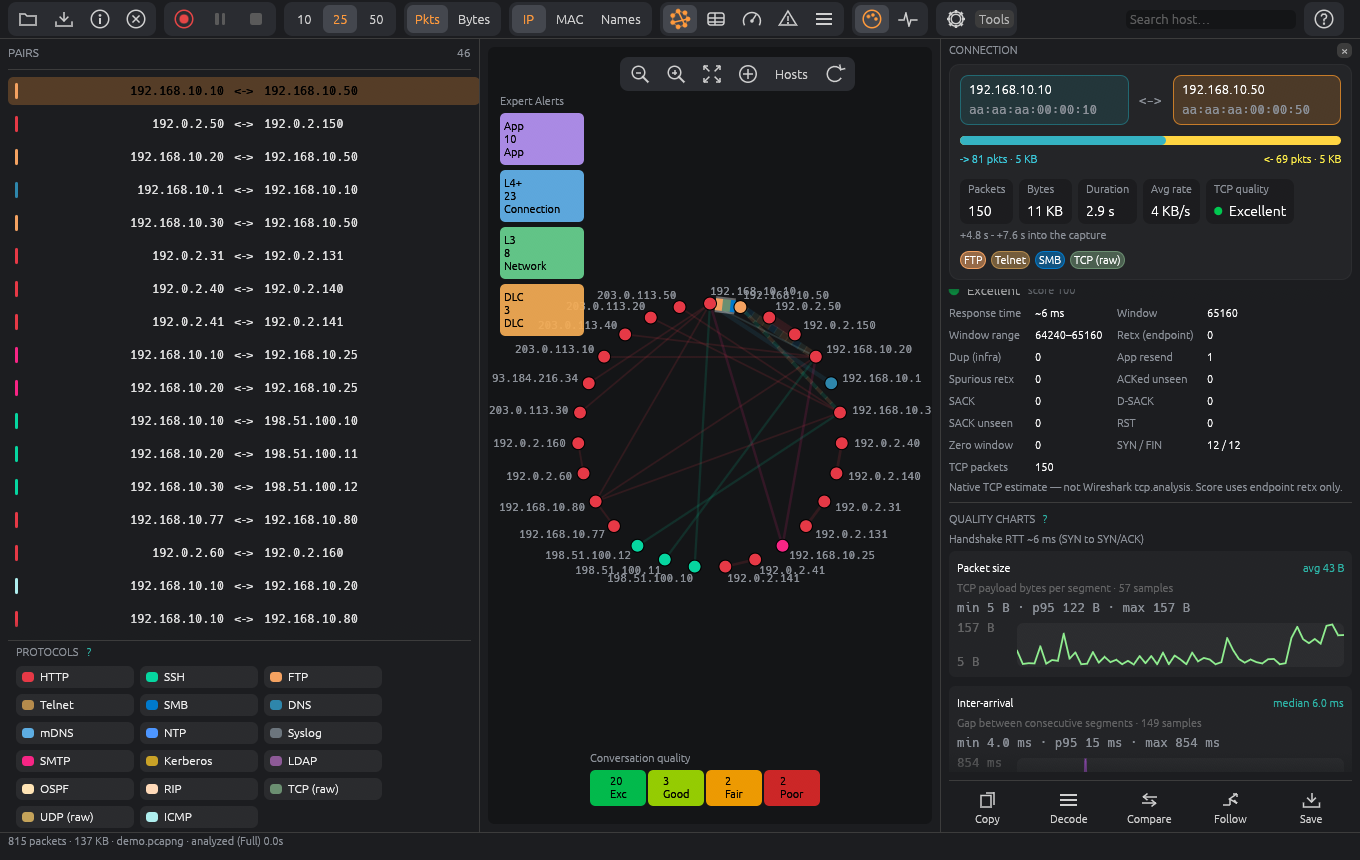Close the Connection details panel
1360x860 pixels.
pos(1344,50)
